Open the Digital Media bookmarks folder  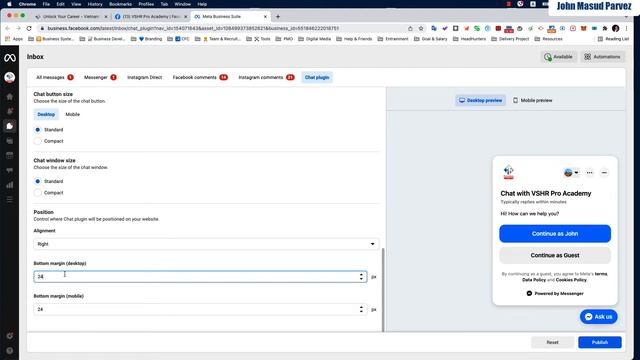coord(314,39)
